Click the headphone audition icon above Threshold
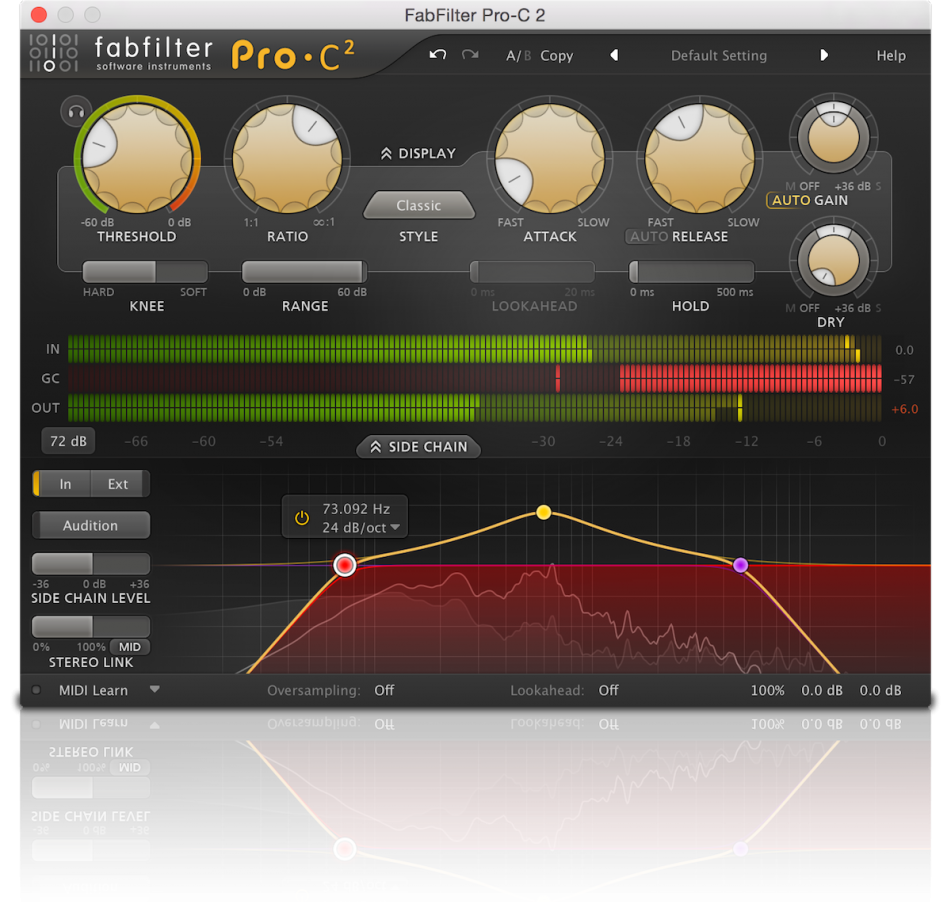 pos(75,111)
